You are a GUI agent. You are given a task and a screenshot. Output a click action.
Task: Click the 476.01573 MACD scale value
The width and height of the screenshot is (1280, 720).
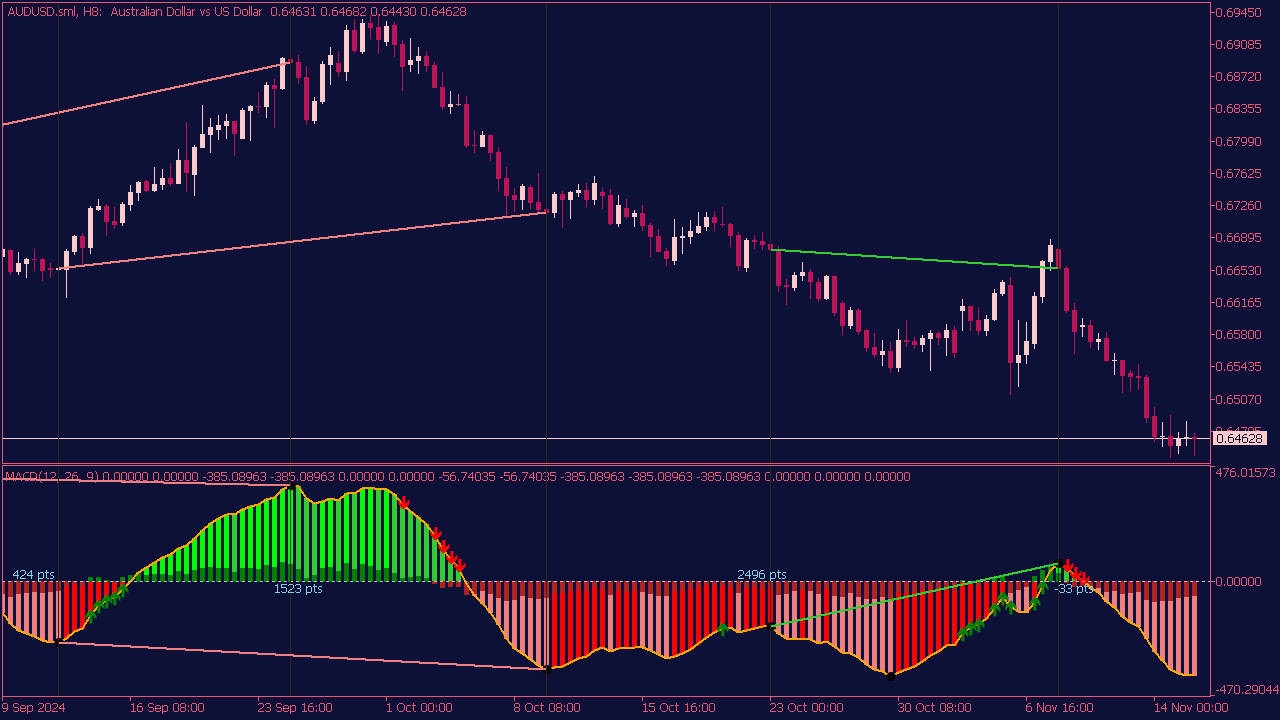click(x=1245, y=472)
